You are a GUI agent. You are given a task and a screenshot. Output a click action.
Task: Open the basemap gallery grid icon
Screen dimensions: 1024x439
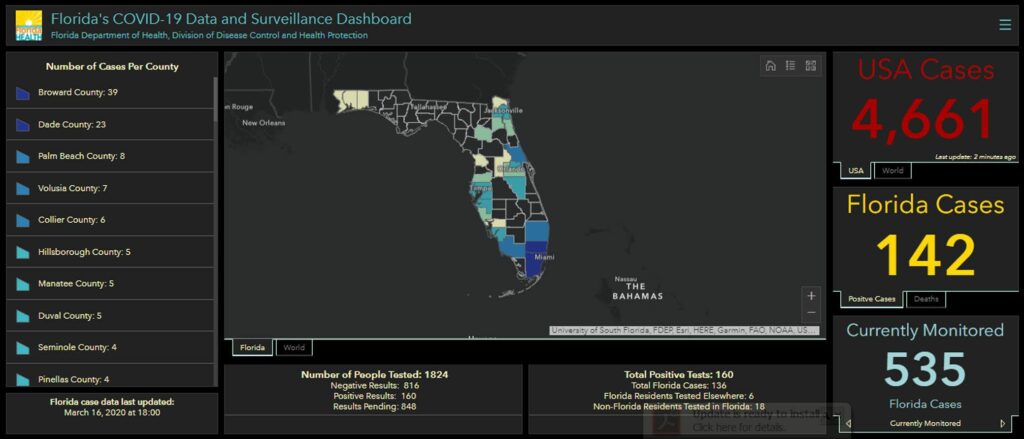[810, 66]
